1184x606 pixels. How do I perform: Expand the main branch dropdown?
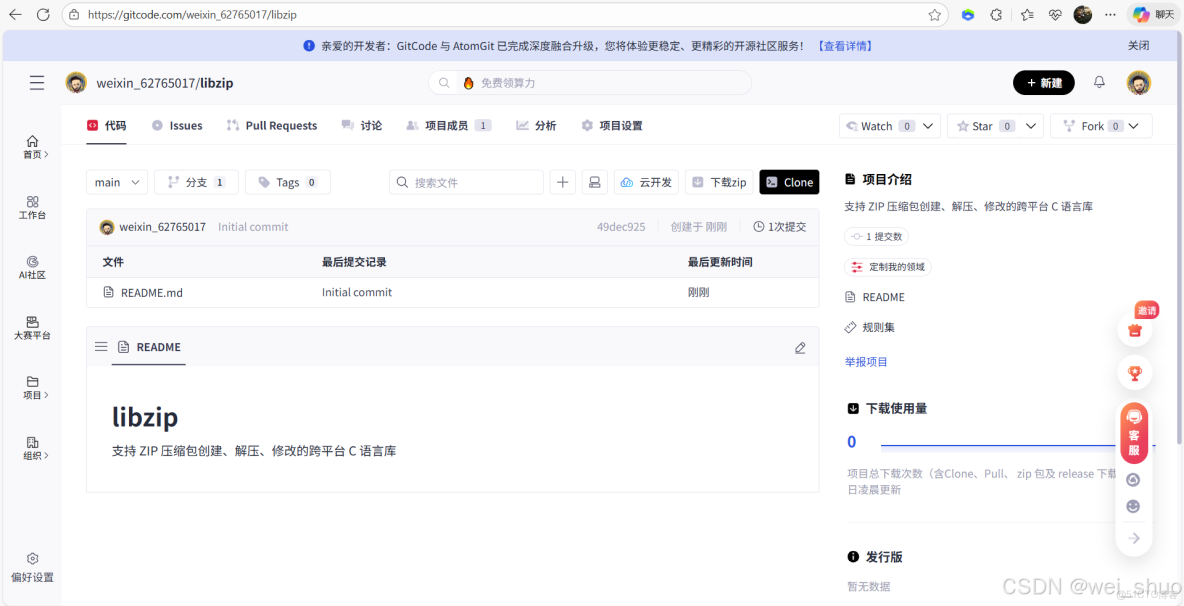(x=116, y=181)
